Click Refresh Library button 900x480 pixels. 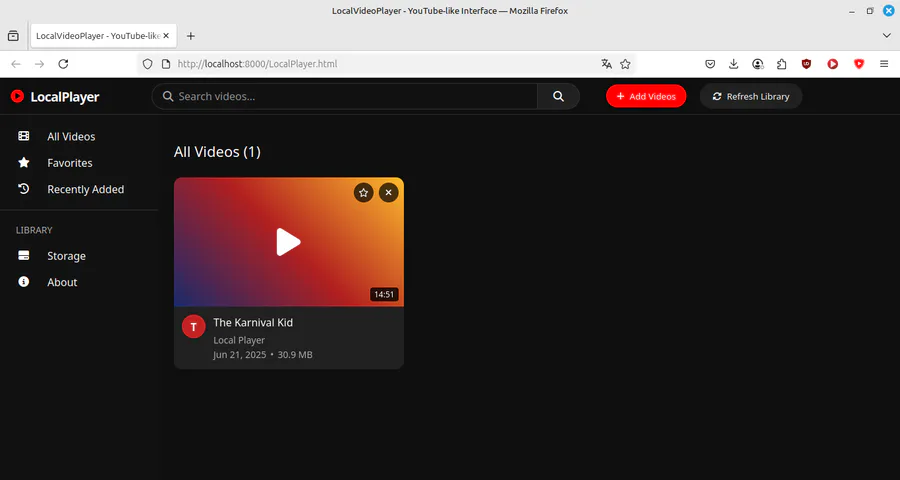pos(751,96)
